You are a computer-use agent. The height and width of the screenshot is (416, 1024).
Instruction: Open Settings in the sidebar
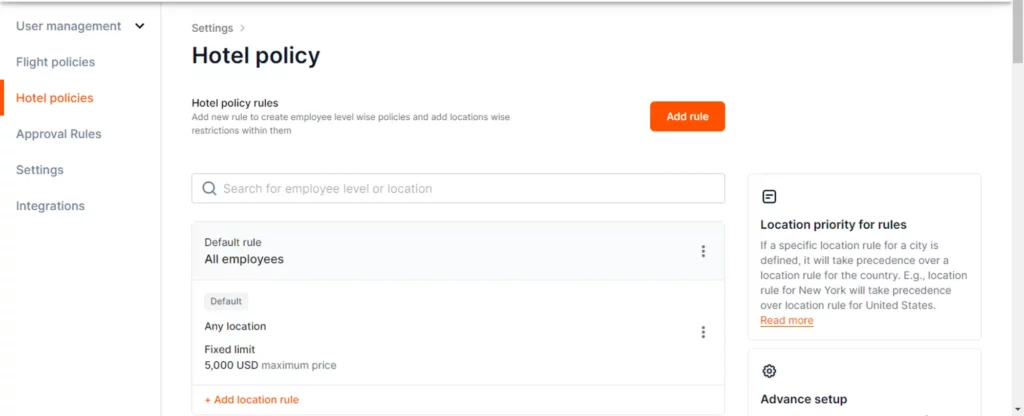[x=40, y=170]
